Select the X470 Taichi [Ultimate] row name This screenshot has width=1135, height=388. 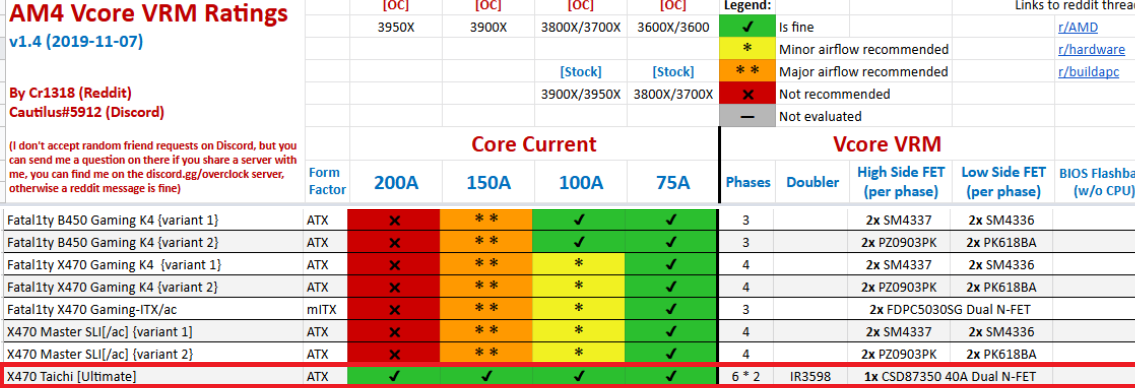(x=71, y=376)
